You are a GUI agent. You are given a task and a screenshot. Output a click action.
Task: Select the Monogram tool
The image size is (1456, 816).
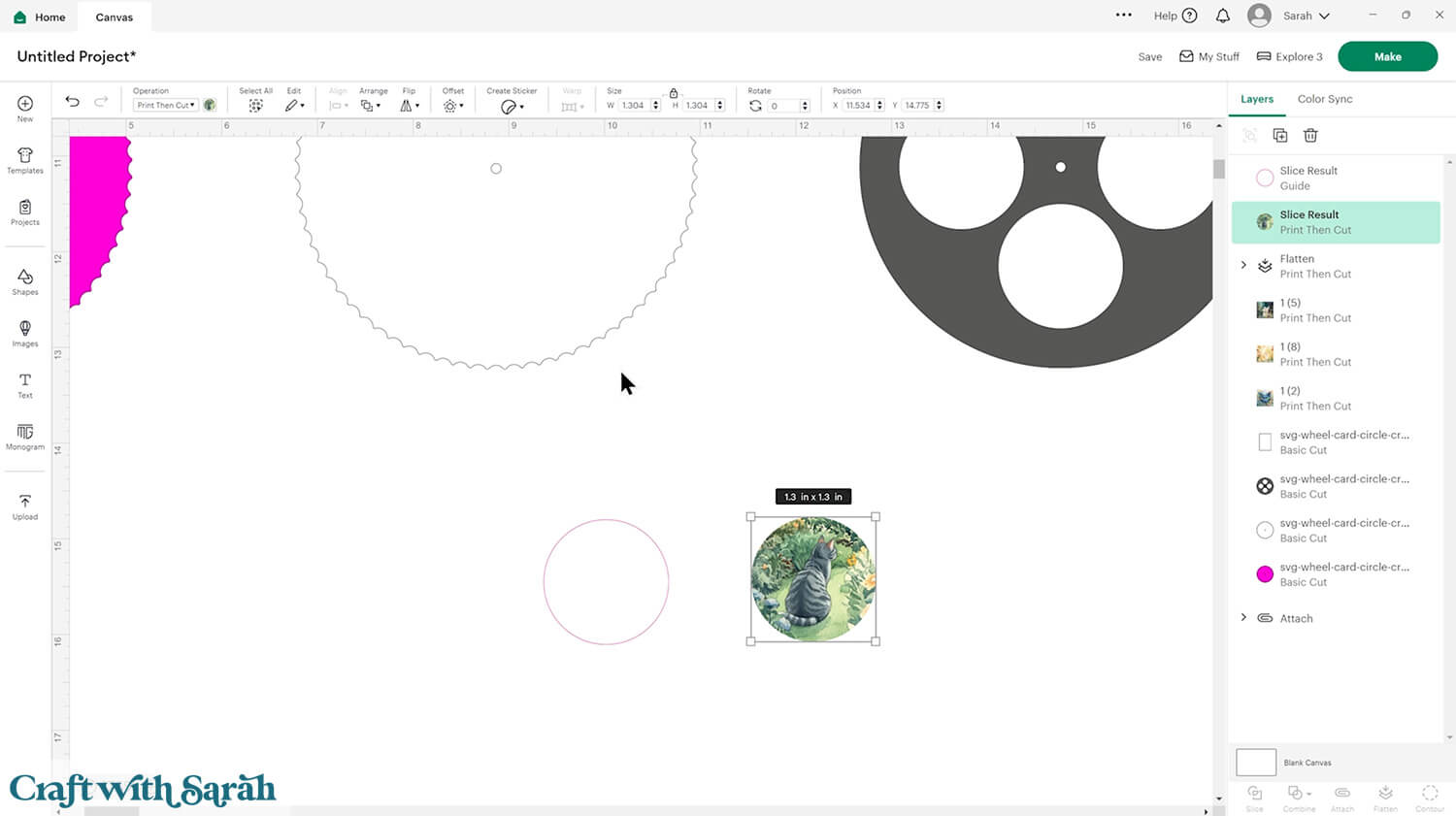click(25, 436)
